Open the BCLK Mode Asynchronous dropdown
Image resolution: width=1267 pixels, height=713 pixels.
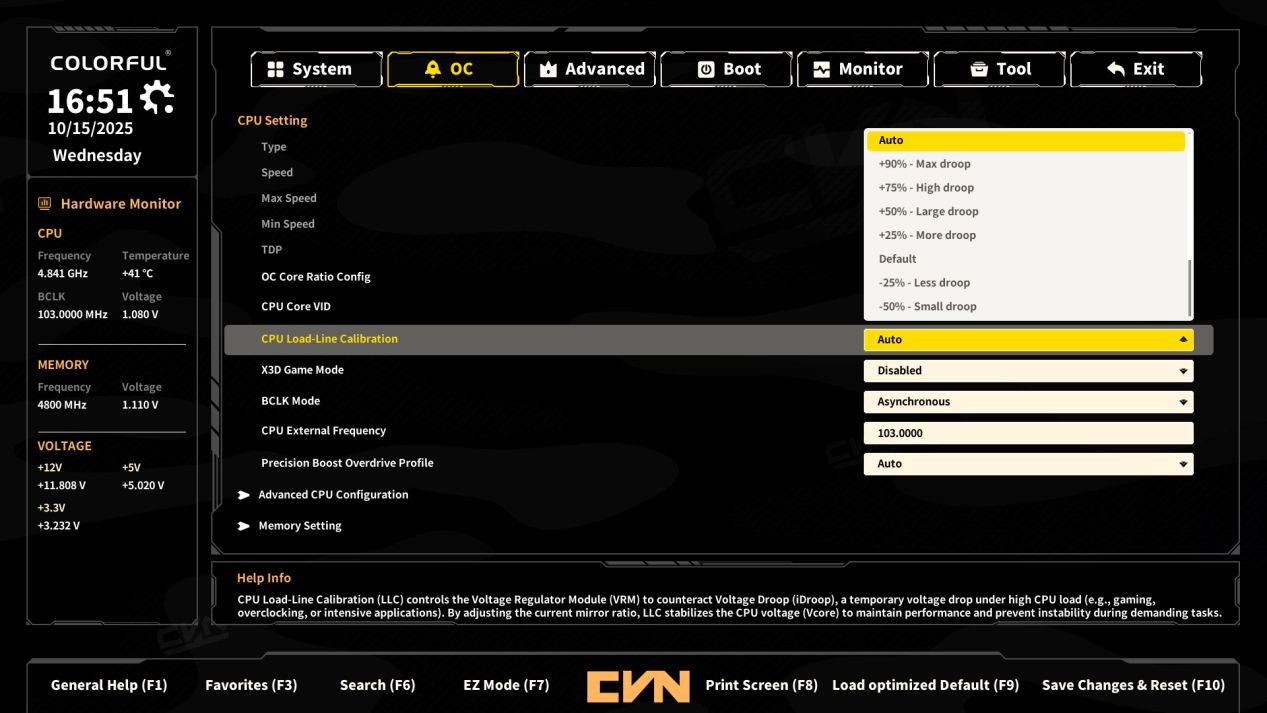point(1028,402)
